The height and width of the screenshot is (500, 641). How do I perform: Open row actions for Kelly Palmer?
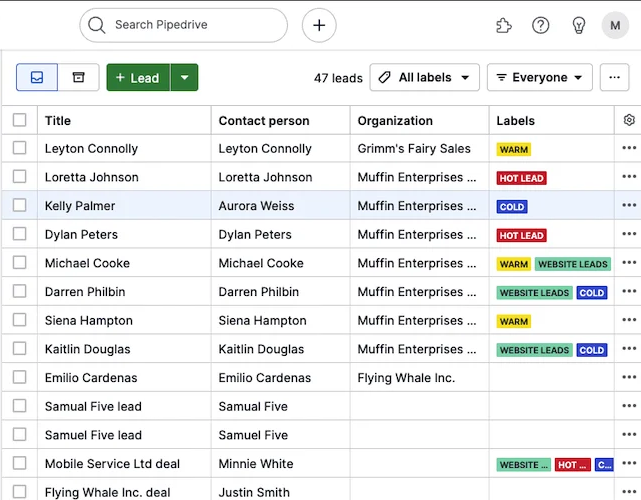coord(629,205)
